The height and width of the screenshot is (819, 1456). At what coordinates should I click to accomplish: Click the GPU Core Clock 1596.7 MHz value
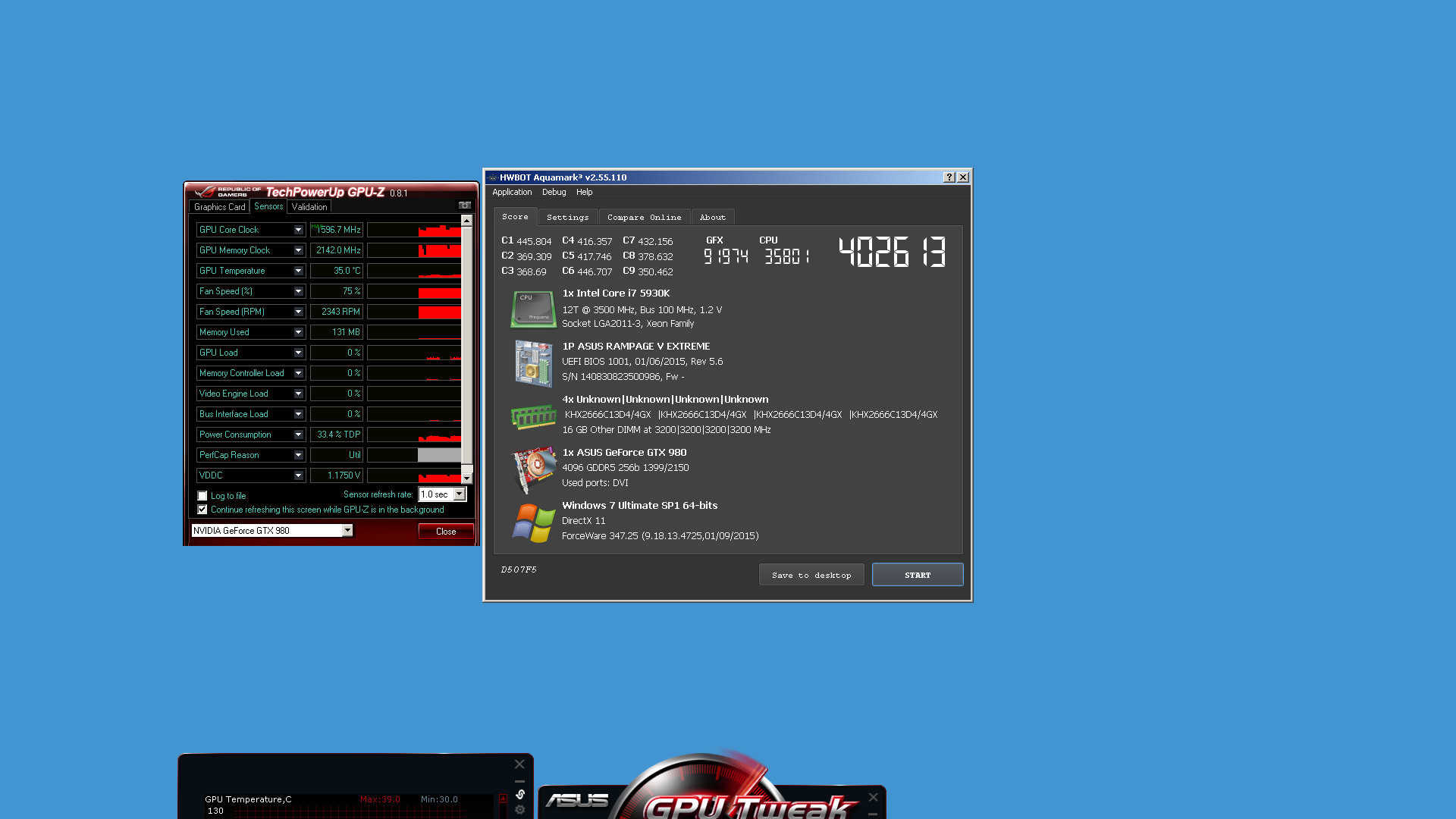point(337,230)
